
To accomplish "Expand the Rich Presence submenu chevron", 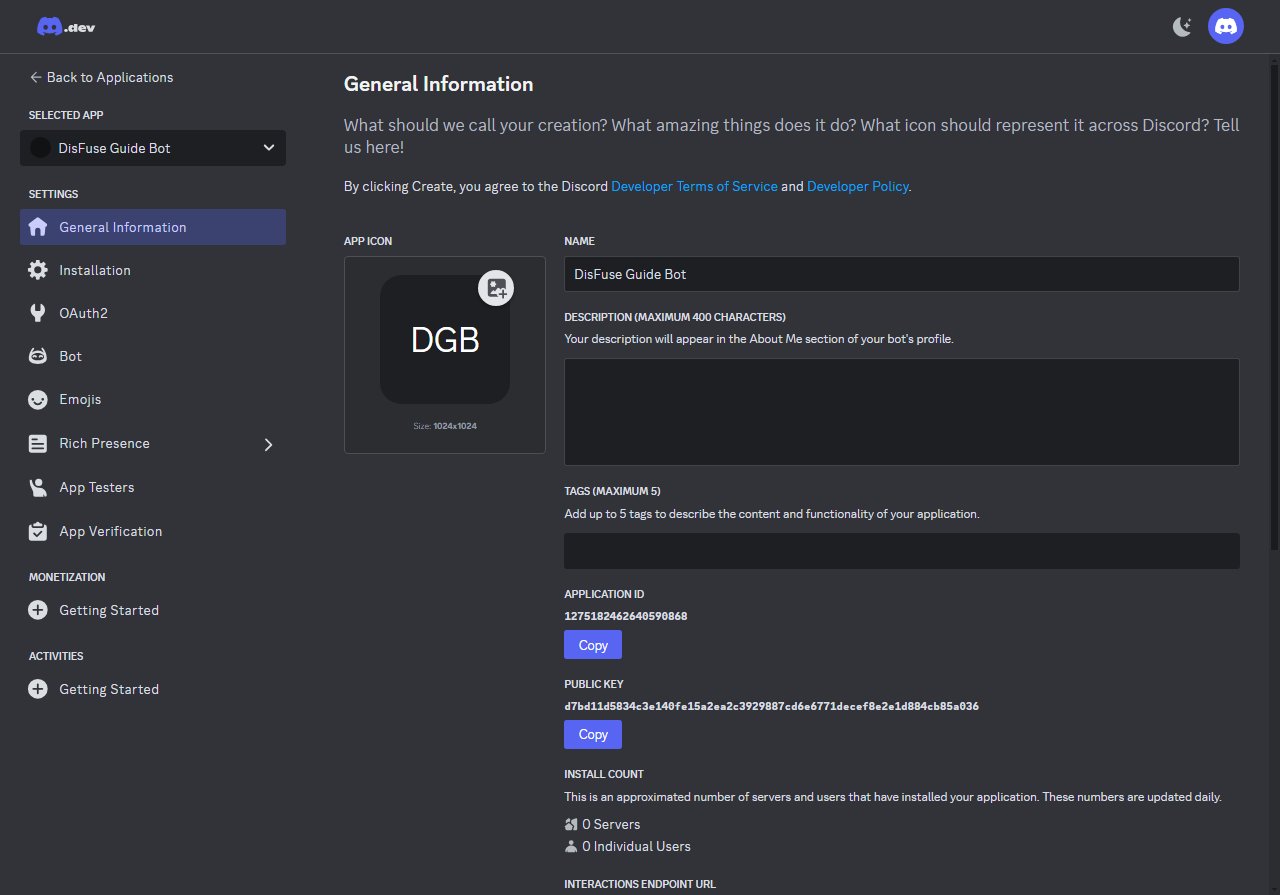I will tap(268, 444).
